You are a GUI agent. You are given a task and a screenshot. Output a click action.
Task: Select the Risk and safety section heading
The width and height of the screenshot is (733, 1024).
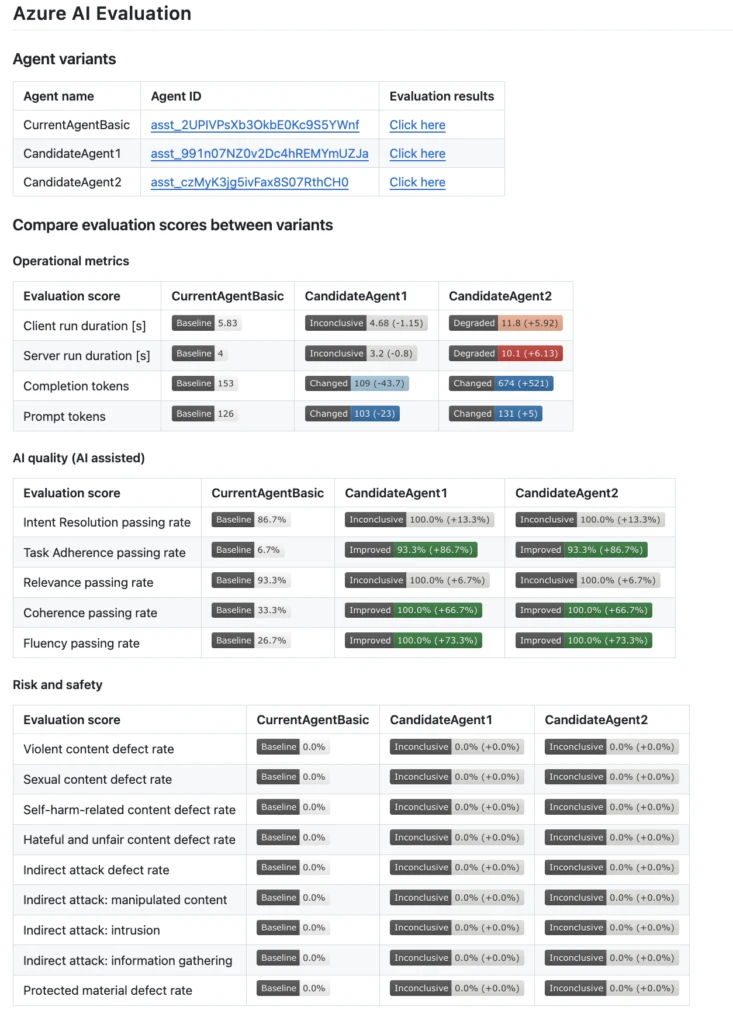coord(56,685)
